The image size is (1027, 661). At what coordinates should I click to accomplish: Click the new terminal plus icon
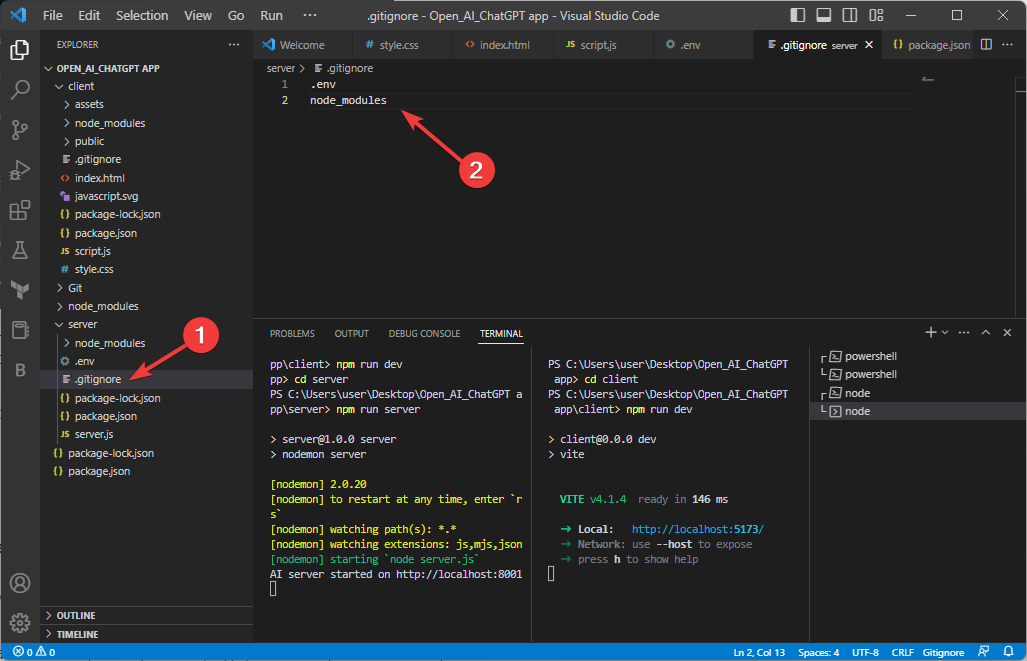930,333
